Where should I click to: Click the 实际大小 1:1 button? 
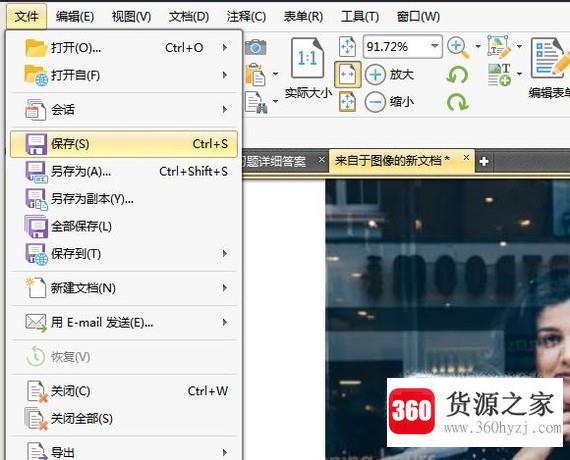click(308, 68)
